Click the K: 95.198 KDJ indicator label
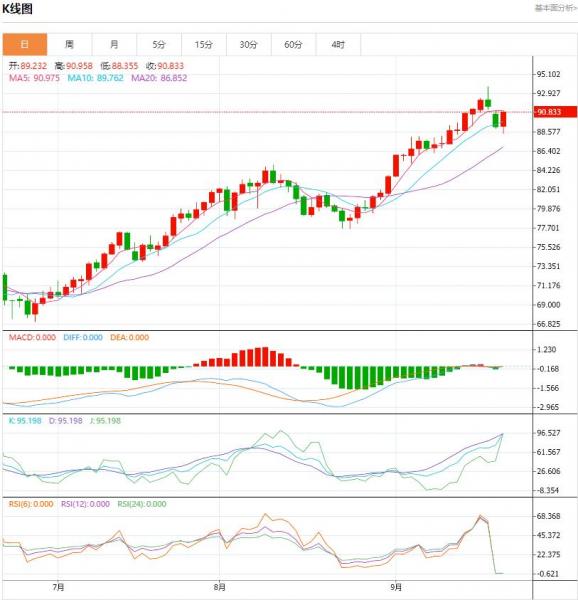Image resolution: width=578 pixels, height=600 pixels. click(x=25, y=421)
